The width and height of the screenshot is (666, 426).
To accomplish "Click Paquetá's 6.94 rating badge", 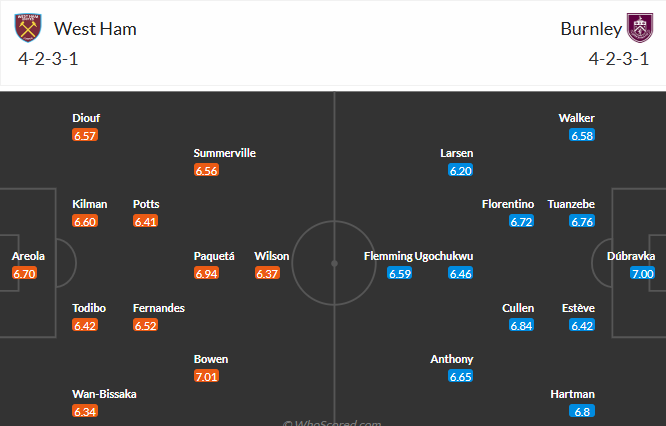I will click(x=207, y=273).
